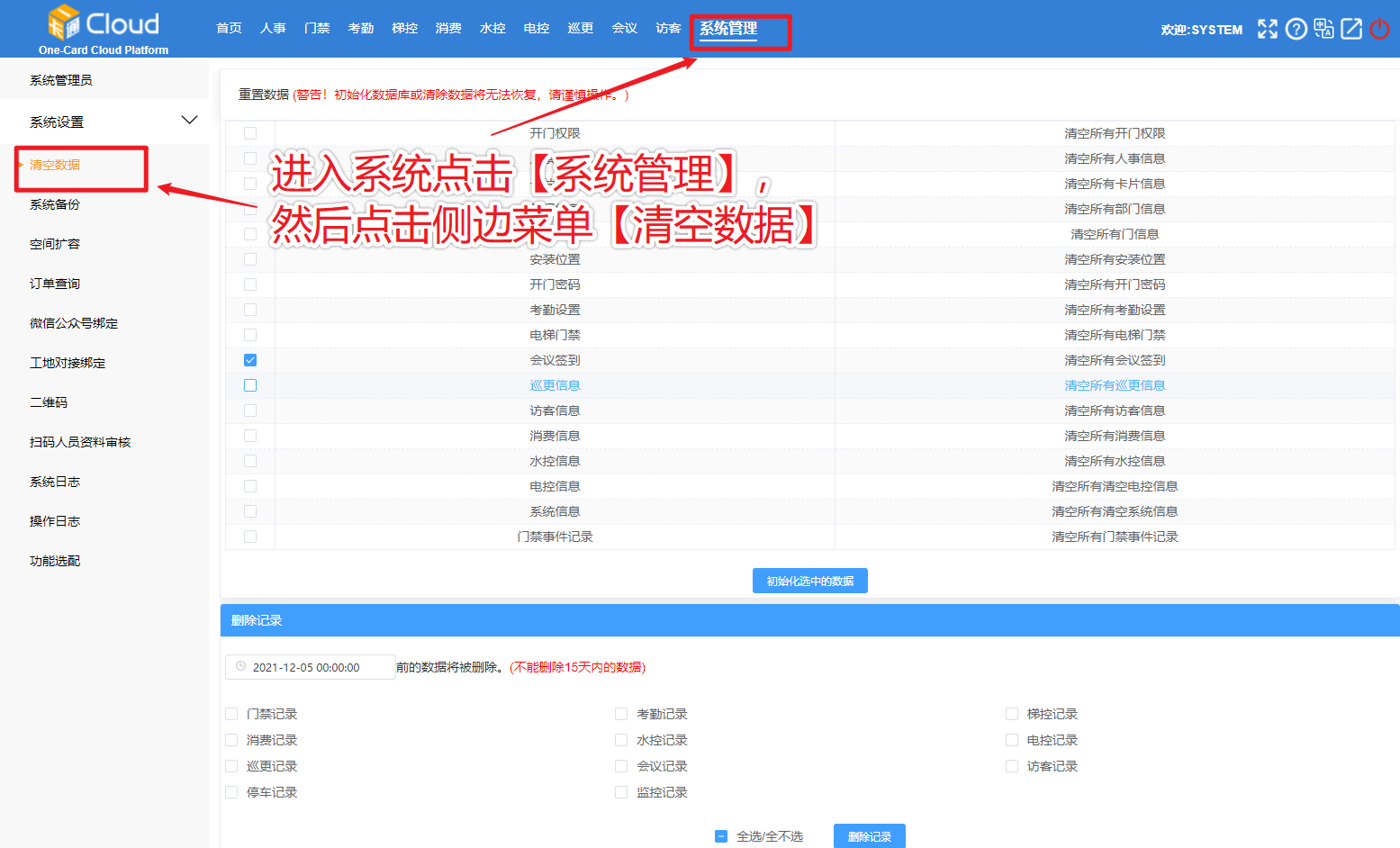Check the 巡更信息 row checkbox

click(250, 385)
